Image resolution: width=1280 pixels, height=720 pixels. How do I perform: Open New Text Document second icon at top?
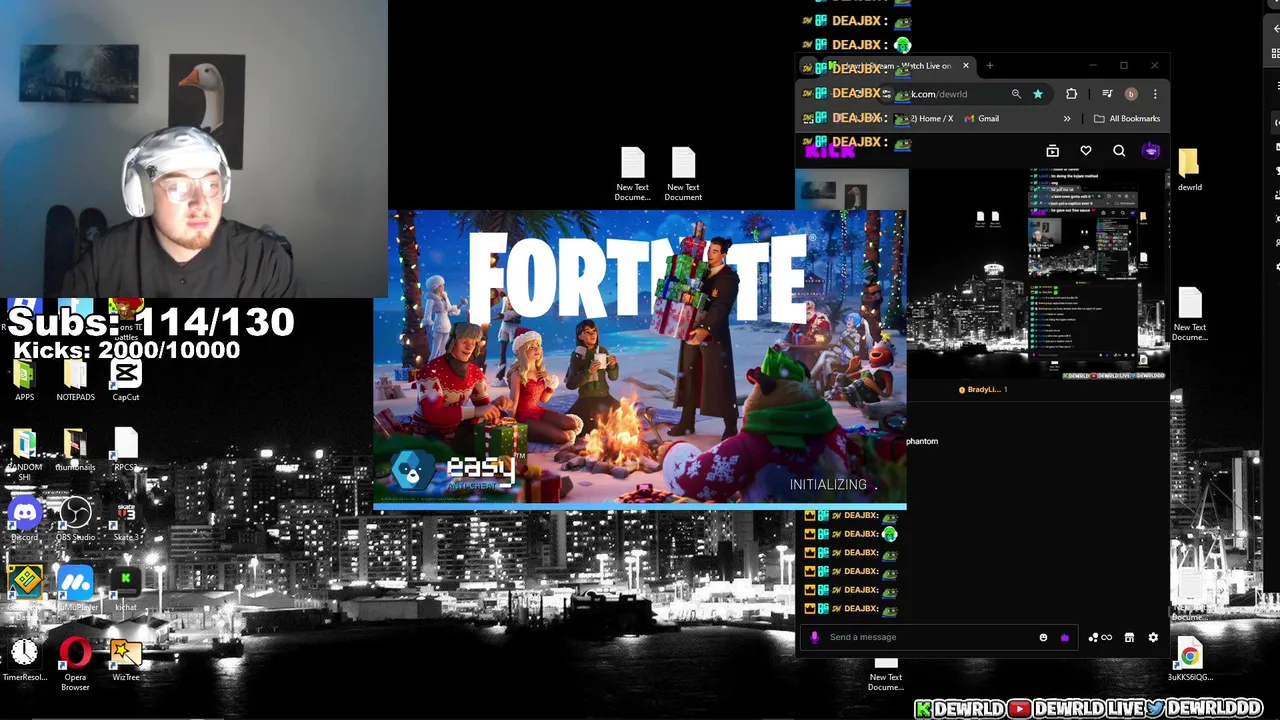683,175
